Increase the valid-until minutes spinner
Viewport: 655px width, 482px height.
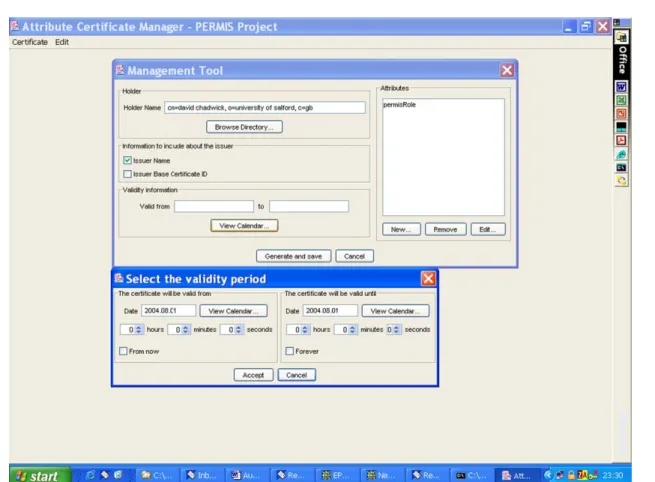tap(353, 327)
